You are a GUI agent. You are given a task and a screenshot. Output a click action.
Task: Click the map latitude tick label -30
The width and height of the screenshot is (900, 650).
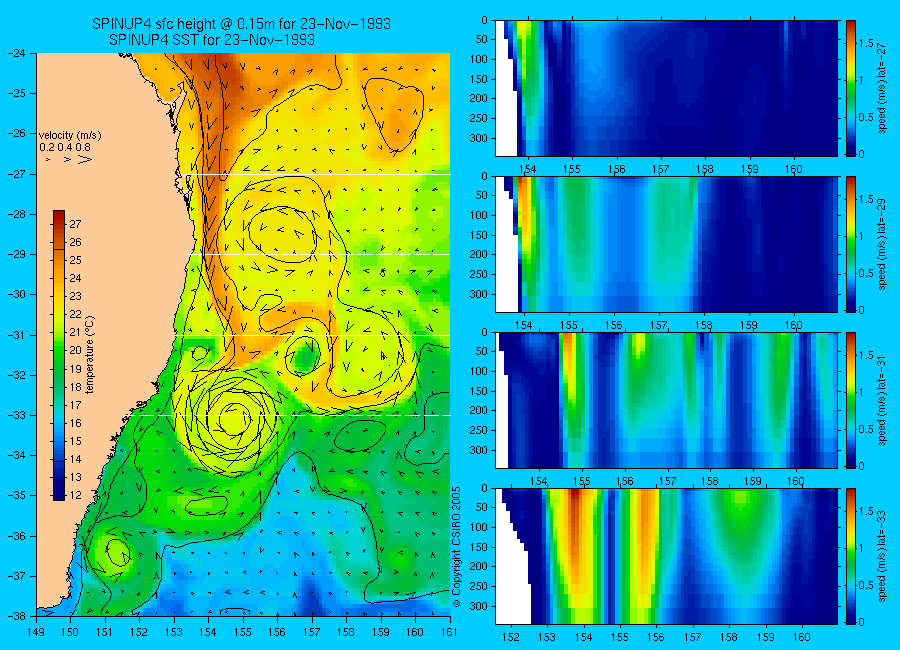click(x=17, y=295)
